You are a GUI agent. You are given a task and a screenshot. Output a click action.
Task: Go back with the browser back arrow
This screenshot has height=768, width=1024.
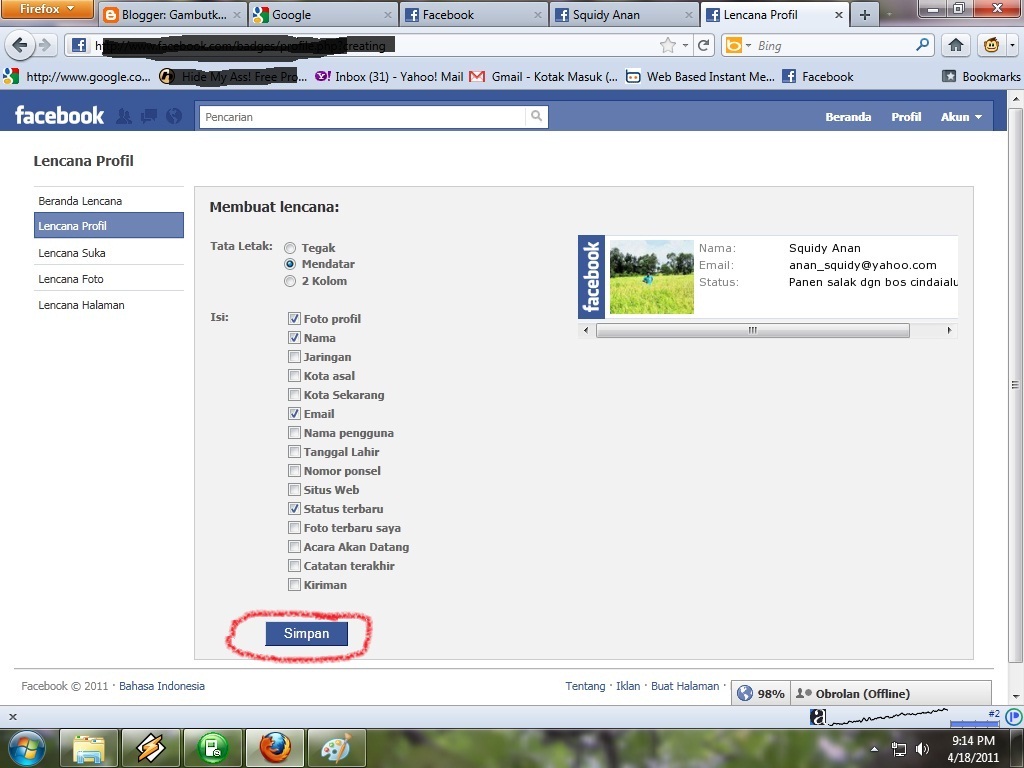coord(20,45)
